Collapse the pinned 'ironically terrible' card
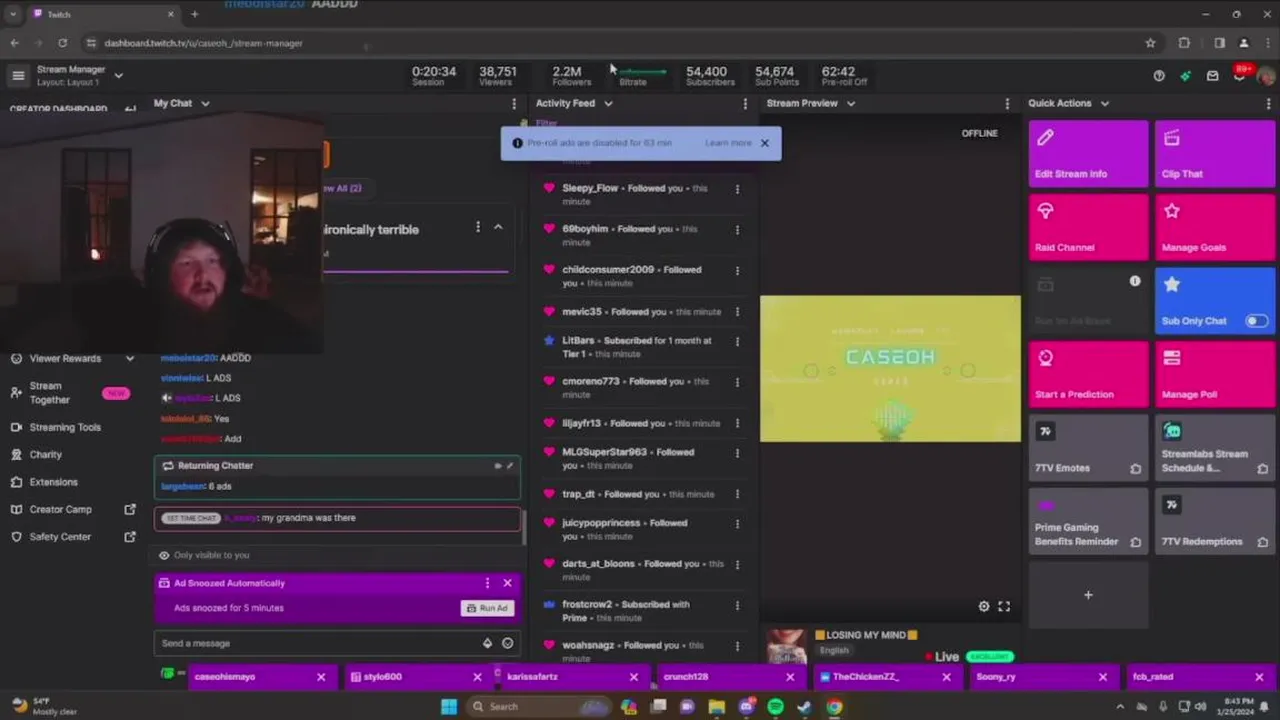The height and width of the screenshot is (720, 1280). click(x=498, y=227)
